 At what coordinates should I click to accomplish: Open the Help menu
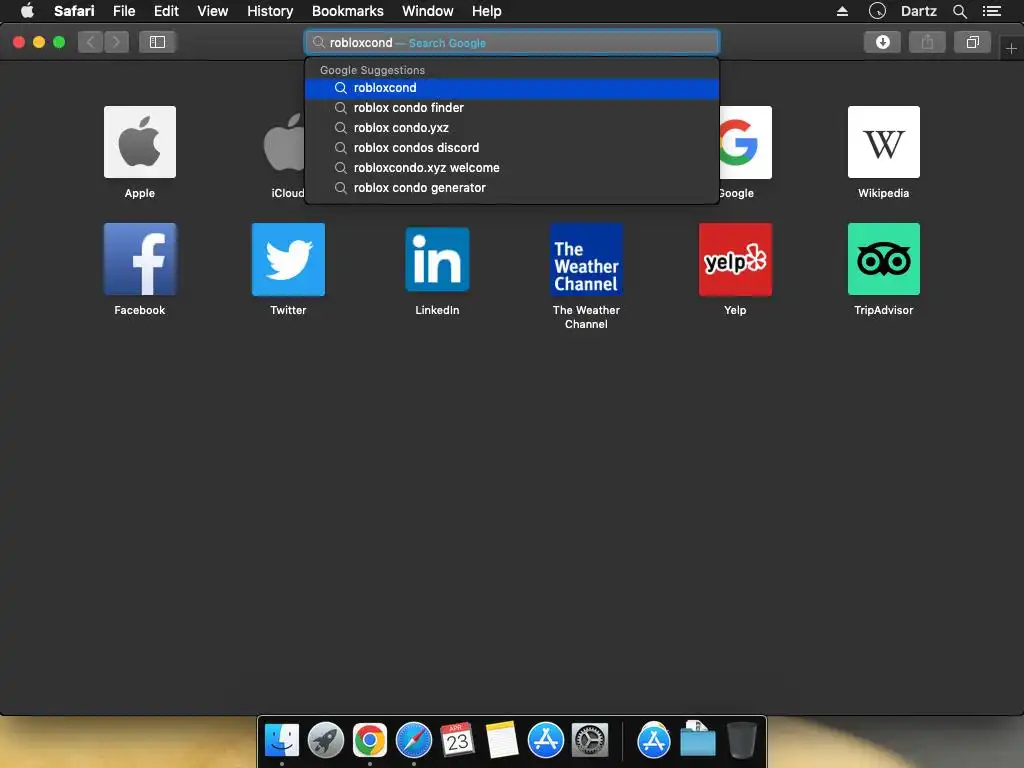pyautogui.click(x=487, y=10)
